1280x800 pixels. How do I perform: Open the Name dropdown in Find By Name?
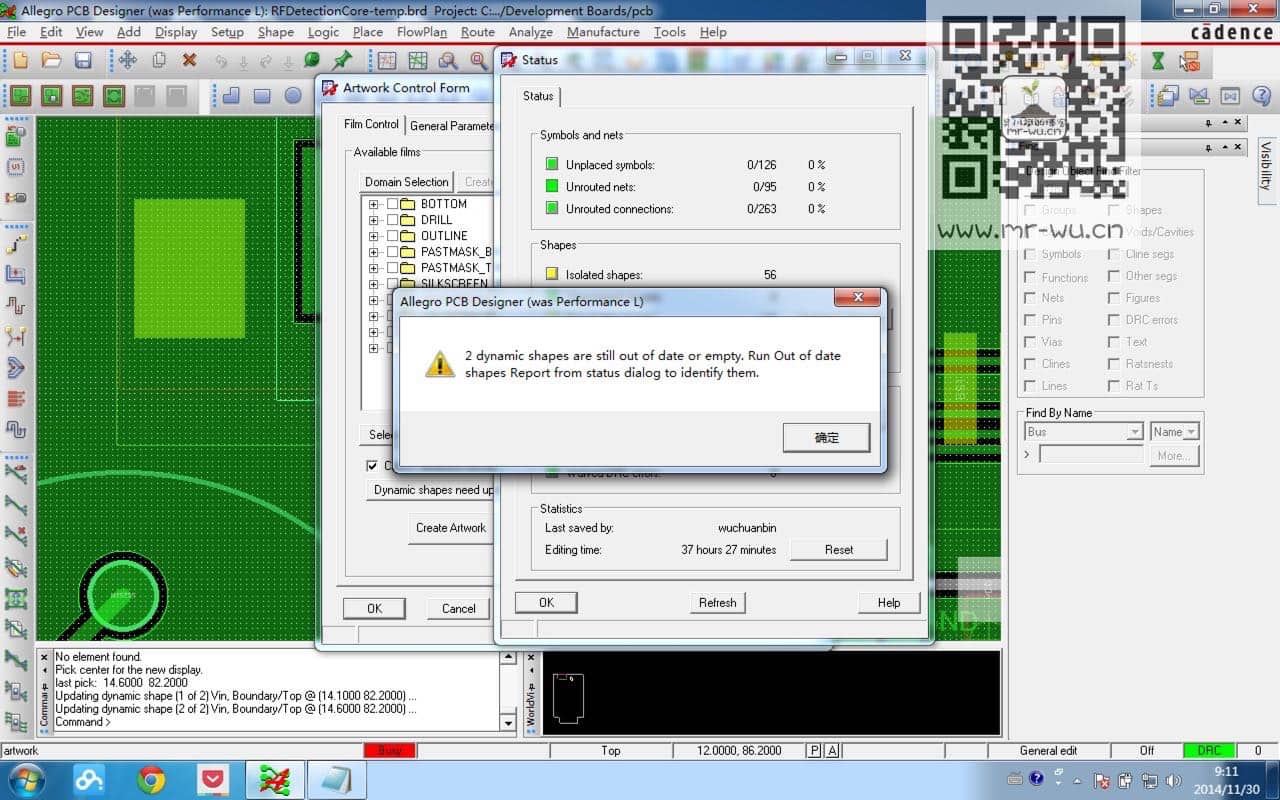[1190, 432]
